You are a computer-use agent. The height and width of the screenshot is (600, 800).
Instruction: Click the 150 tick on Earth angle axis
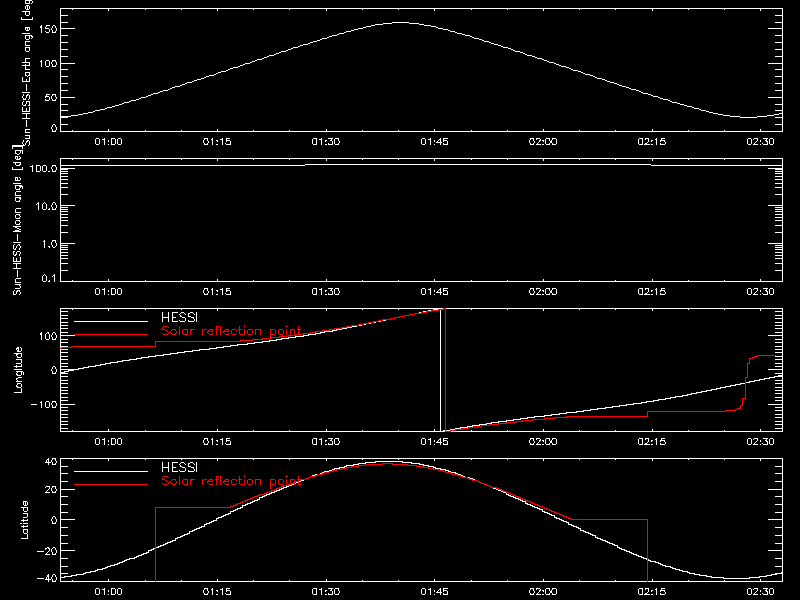[x=48, y=29]
